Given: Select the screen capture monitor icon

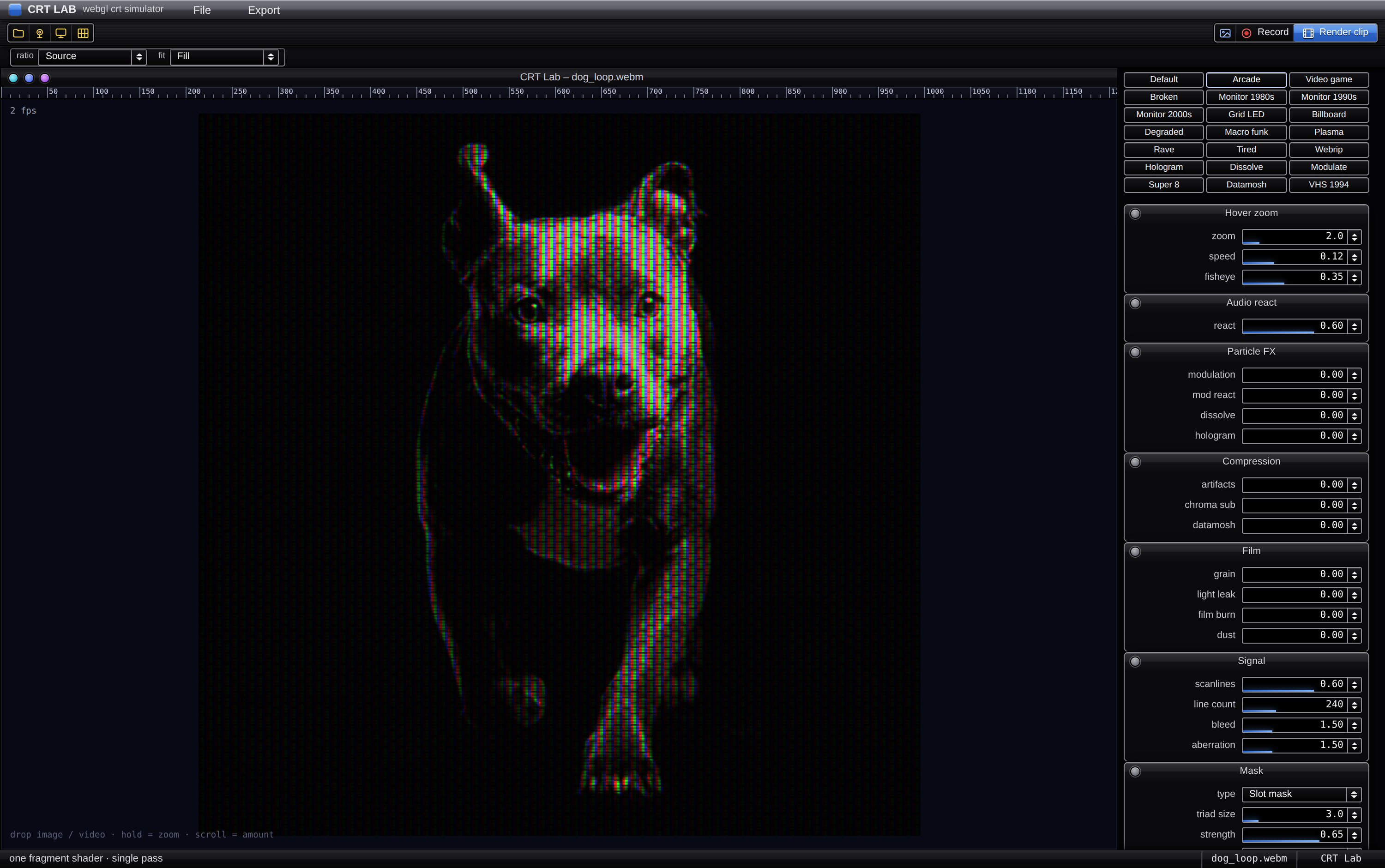Looking at the screenshot, I should (61, 33).
